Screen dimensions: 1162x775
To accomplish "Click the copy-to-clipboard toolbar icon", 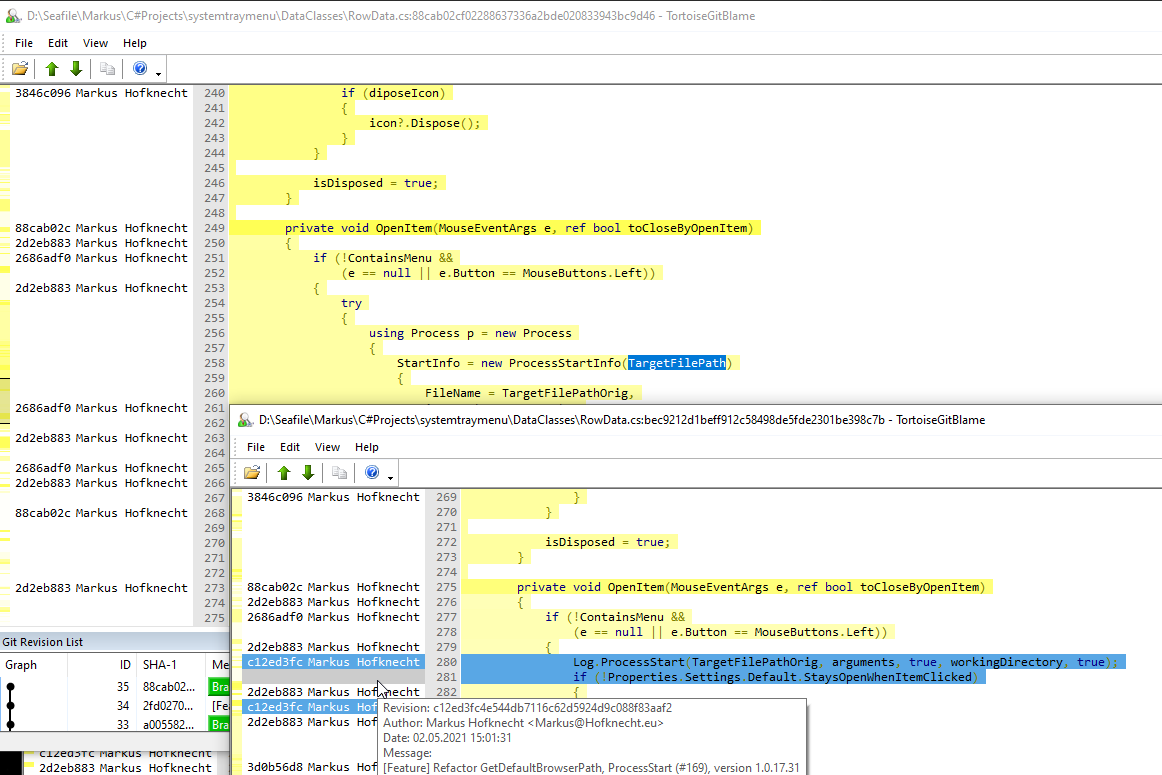I will point(107,68).
